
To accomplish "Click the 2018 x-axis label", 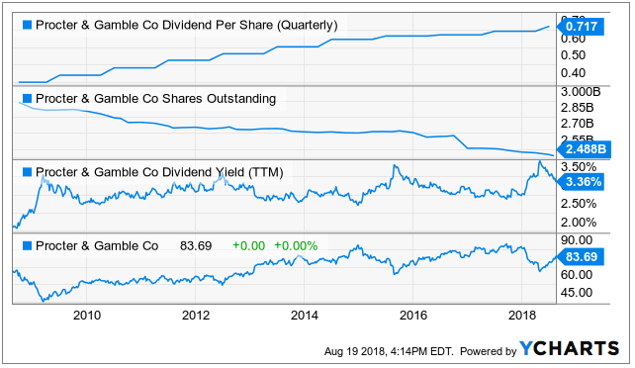I will click(x=522, y=315).
